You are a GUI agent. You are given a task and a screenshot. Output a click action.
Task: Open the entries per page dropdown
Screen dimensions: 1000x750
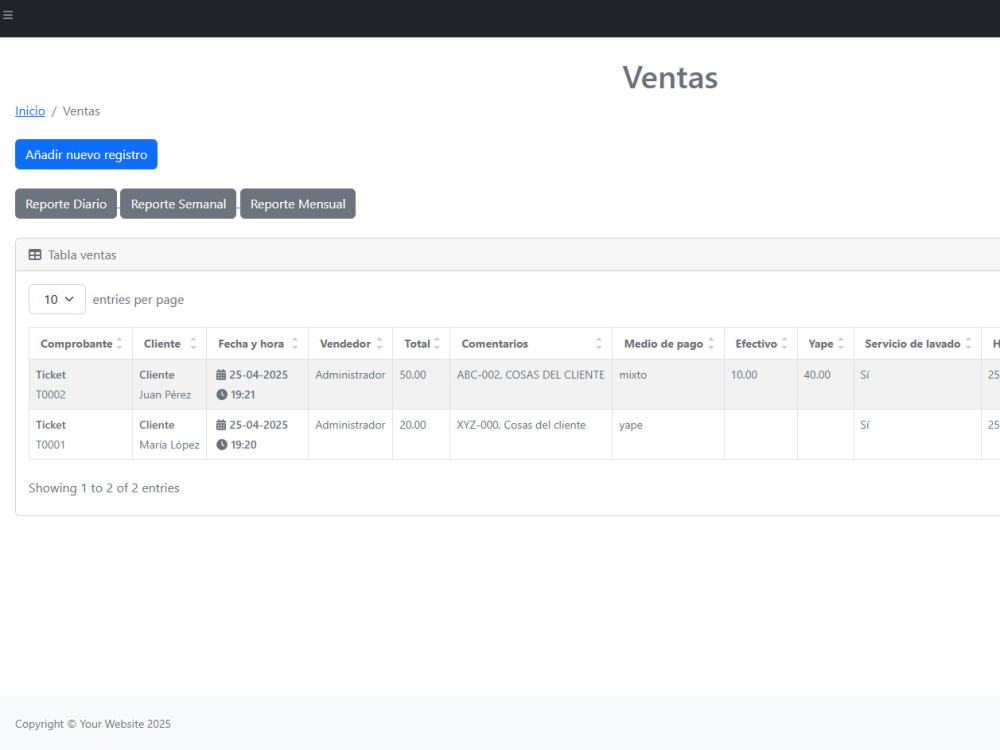click(x=57, y=299)
